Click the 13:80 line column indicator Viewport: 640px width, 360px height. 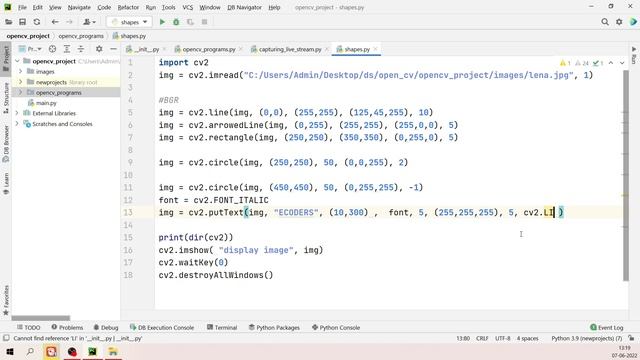(463, 338)
